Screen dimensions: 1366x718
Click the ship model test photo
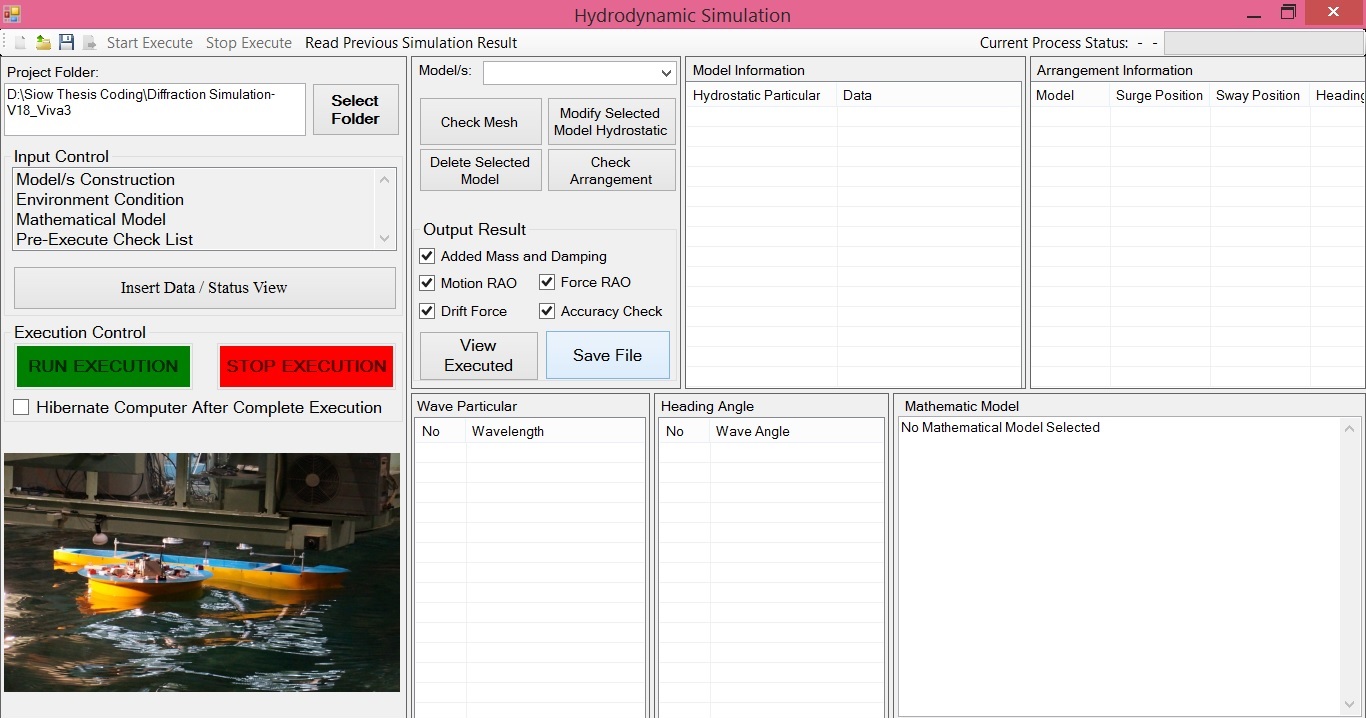(x=202, y=572)
